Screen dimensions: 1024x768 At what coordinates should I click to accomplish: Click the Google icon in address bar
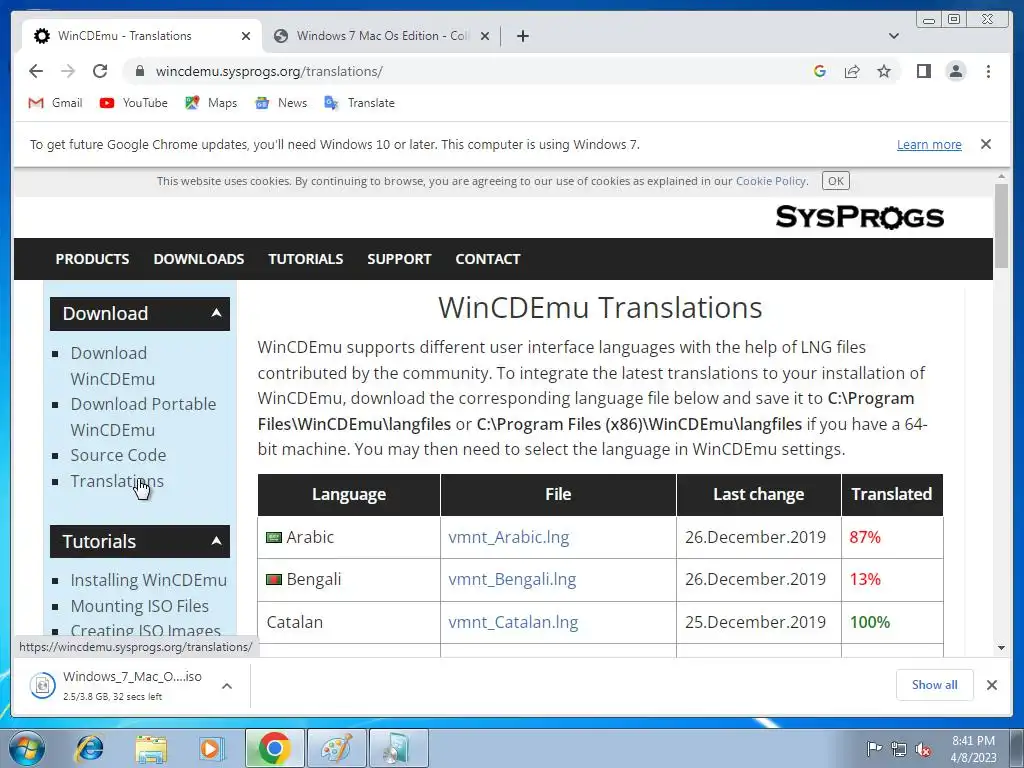pos(820,71)
